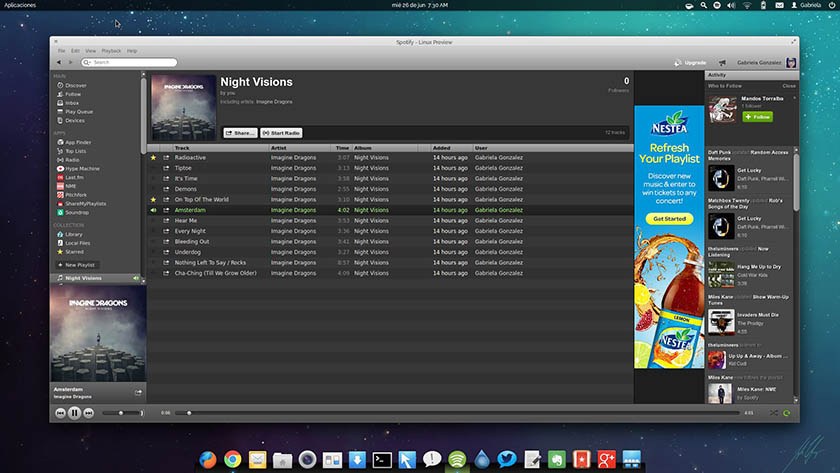Viewport: 840px width, 473px height.
Task: Pause the current song
Action: coord(74,413)
